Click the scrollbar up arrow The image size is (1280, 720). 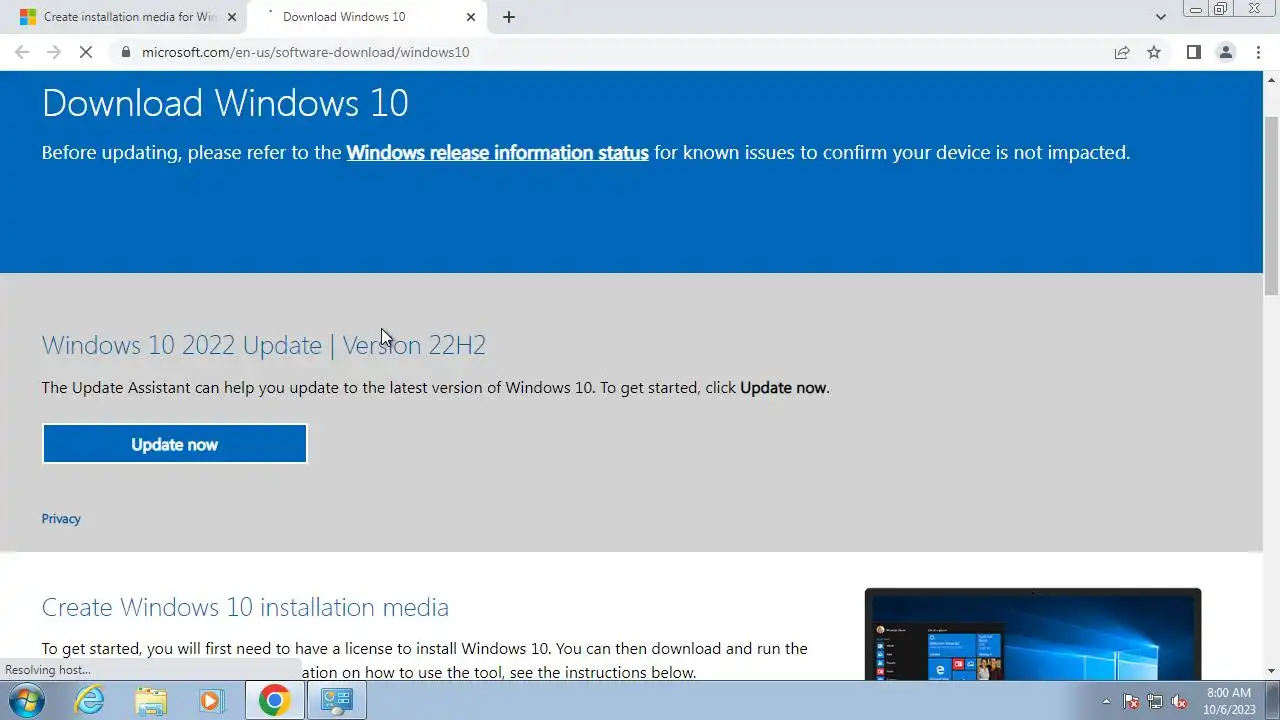coord(1272,78)
